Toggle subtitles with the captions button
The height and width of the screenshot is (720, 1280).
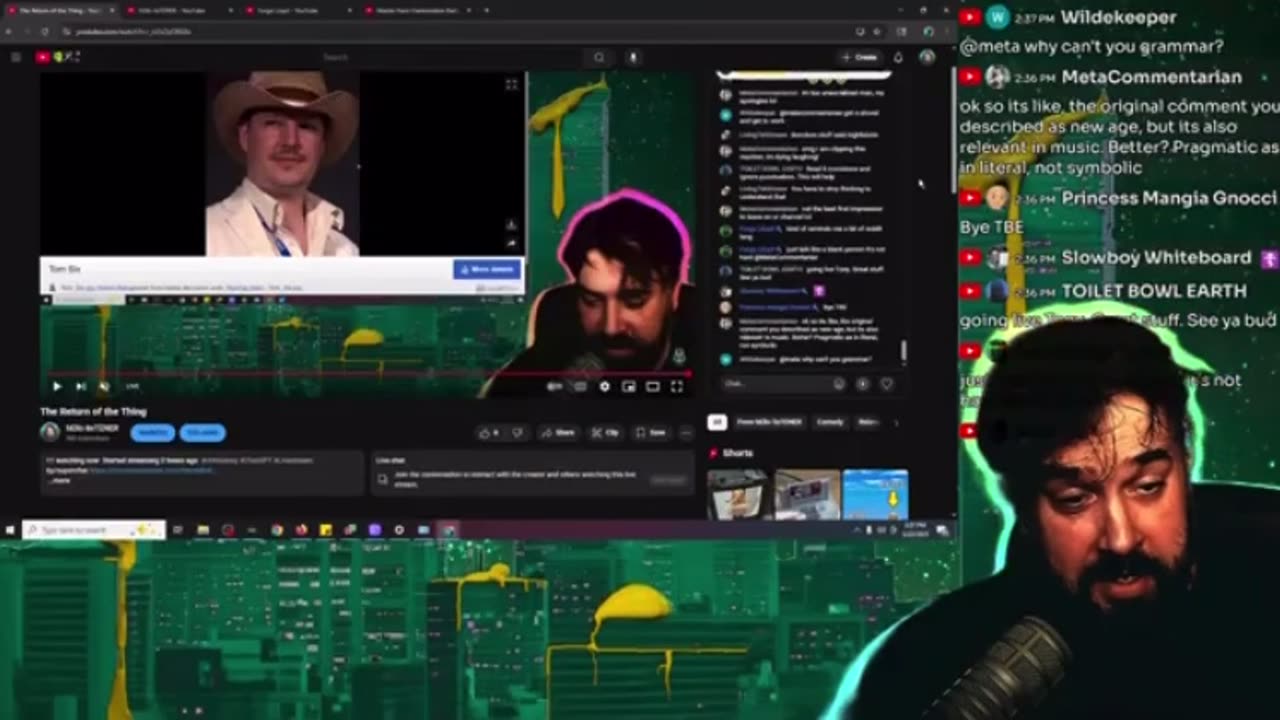coord(580,386)
